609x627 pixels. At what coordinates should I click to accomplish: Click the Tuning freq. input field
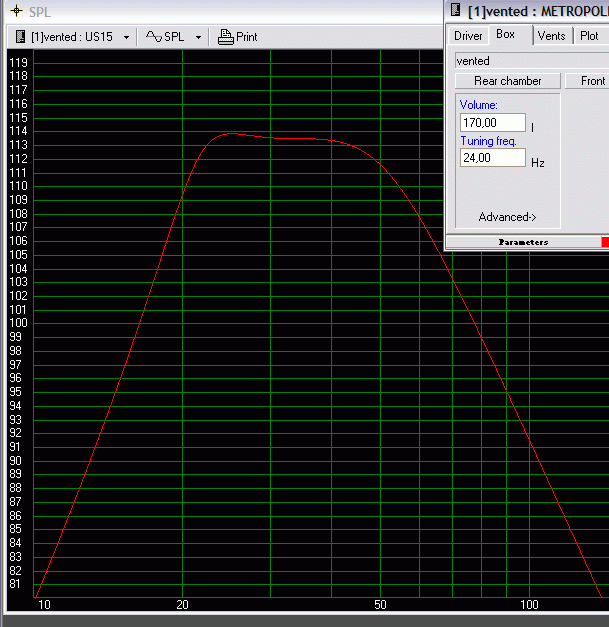tap(492, 158)
